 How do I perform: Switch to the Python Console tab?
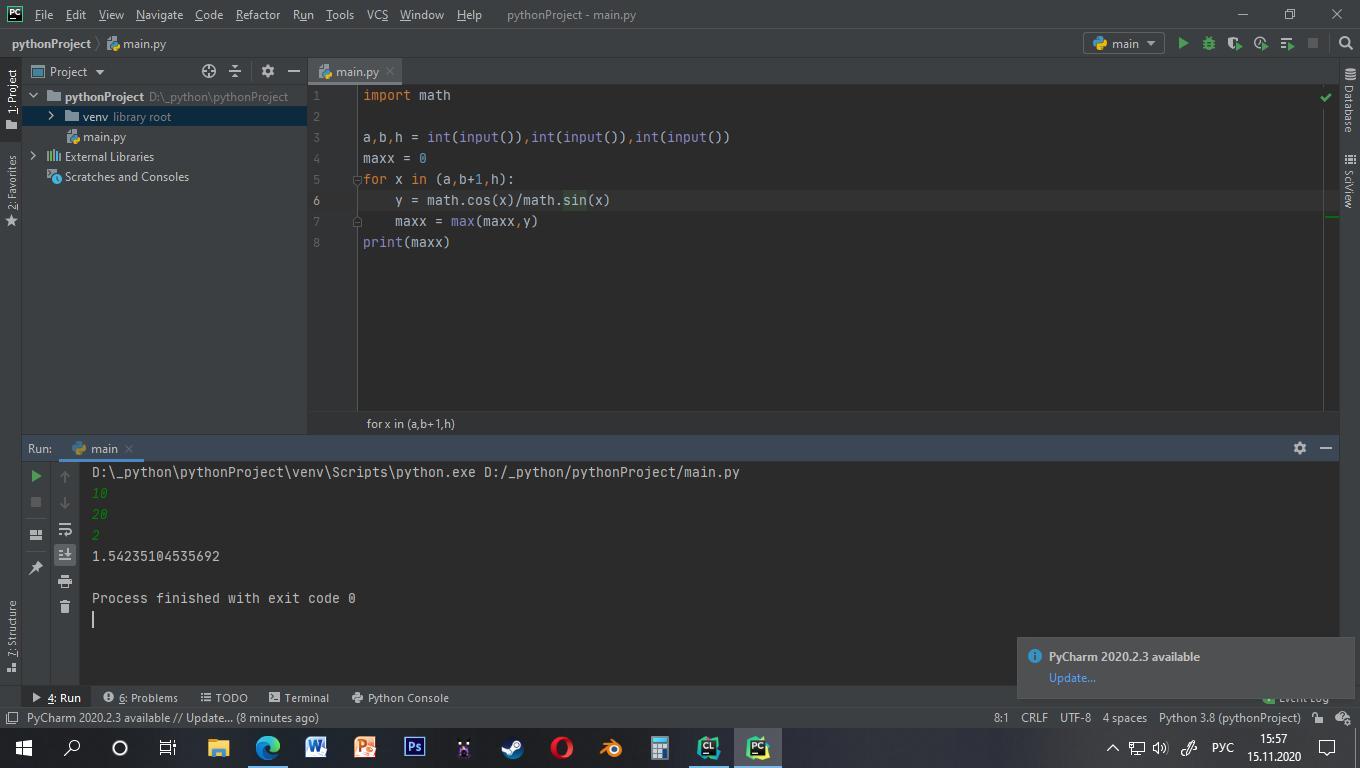[x=400, y=697]
